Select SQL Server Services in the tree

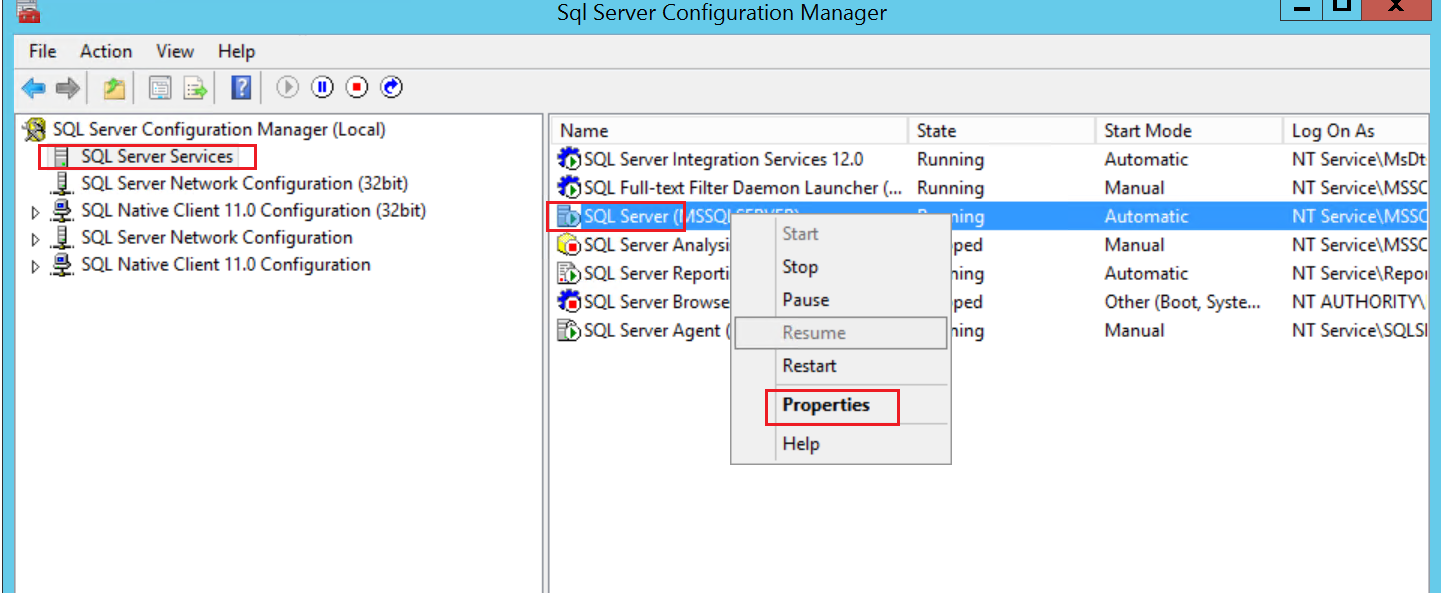click(x=157, y=156)
